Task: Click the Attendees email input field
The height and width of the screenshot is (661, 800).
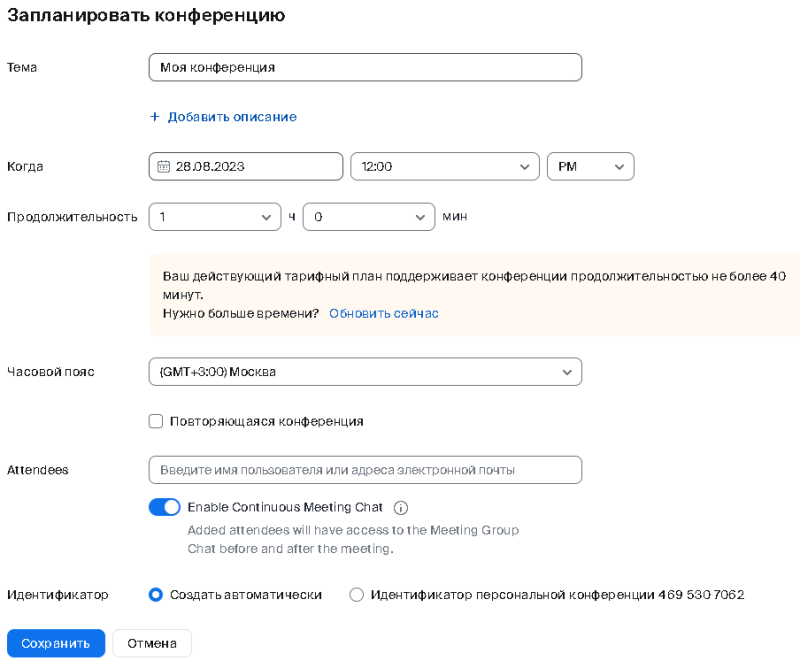Action: tap(365, 470)
